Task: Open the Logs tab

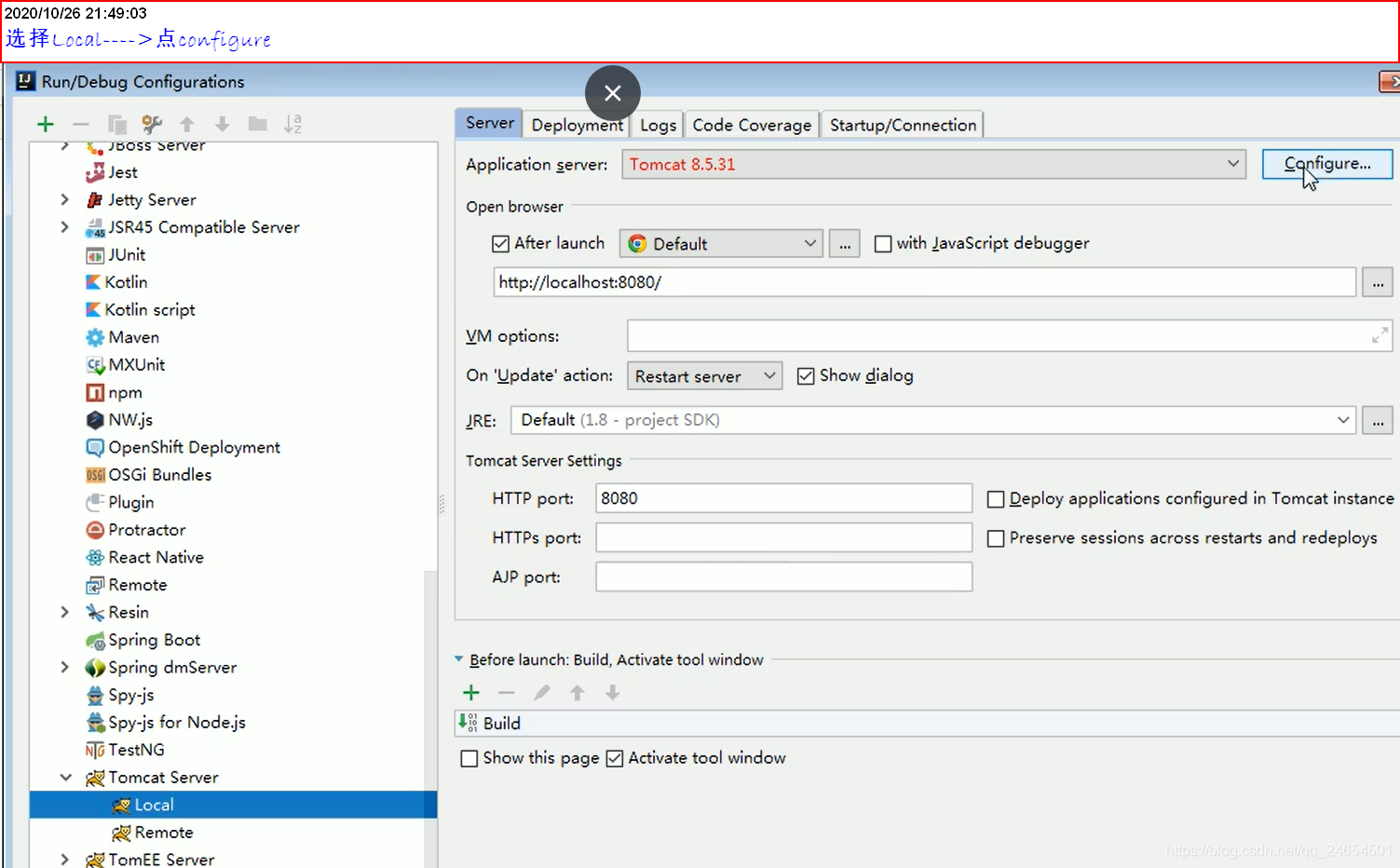Action: [x=658, y=125]
